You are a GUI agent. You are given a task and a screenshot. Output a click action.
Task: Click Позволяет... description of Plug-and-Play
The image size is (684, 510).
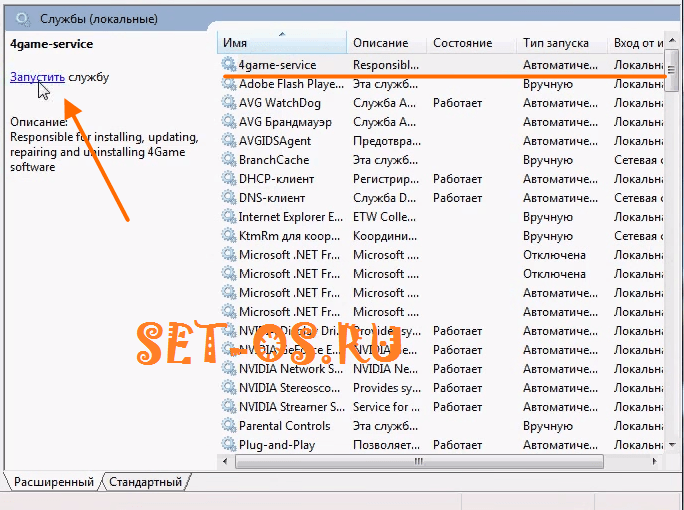[x=386, y=445]
